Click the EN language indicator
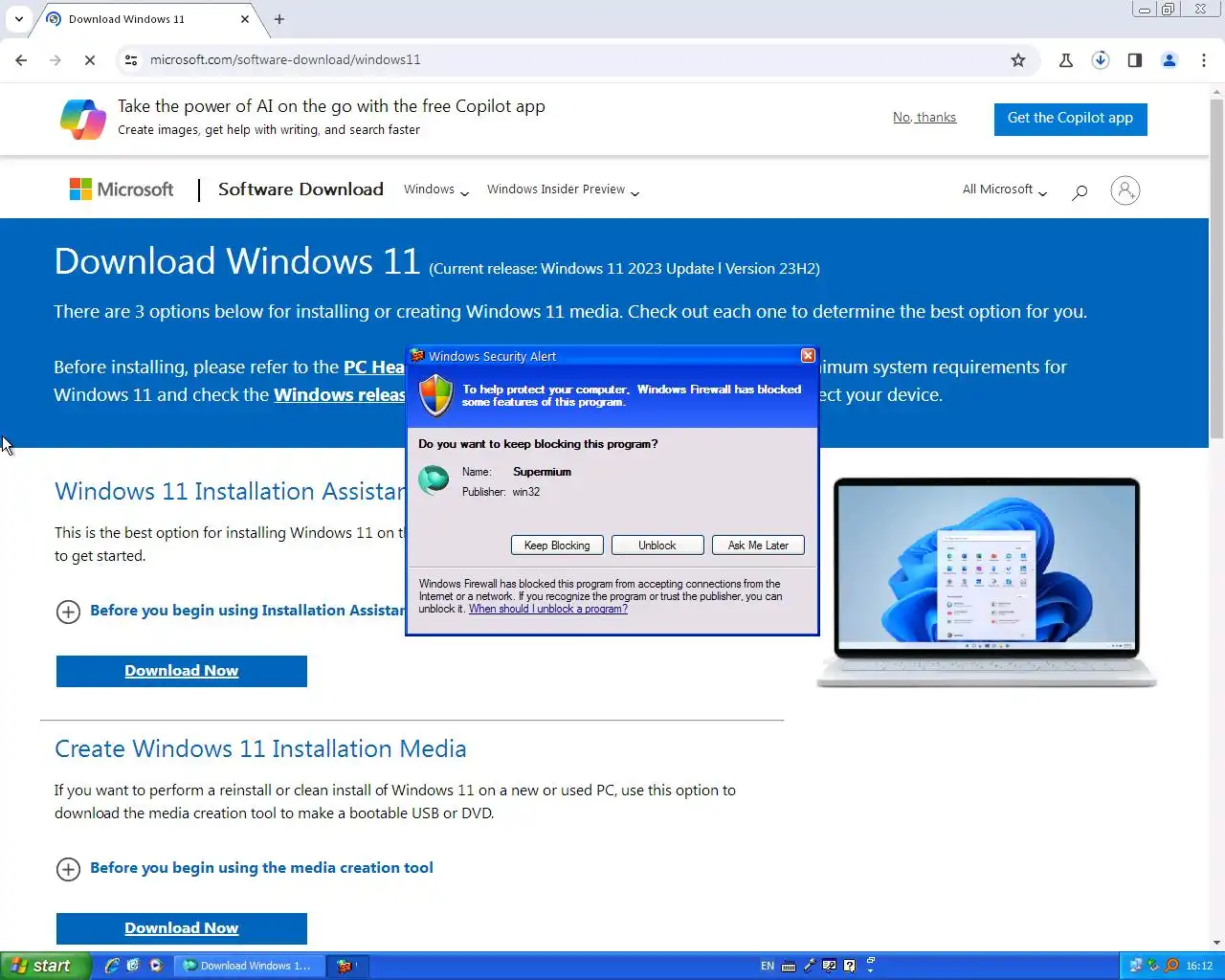The width and height of the screenshot is (1225, 980). coord(768,966)
